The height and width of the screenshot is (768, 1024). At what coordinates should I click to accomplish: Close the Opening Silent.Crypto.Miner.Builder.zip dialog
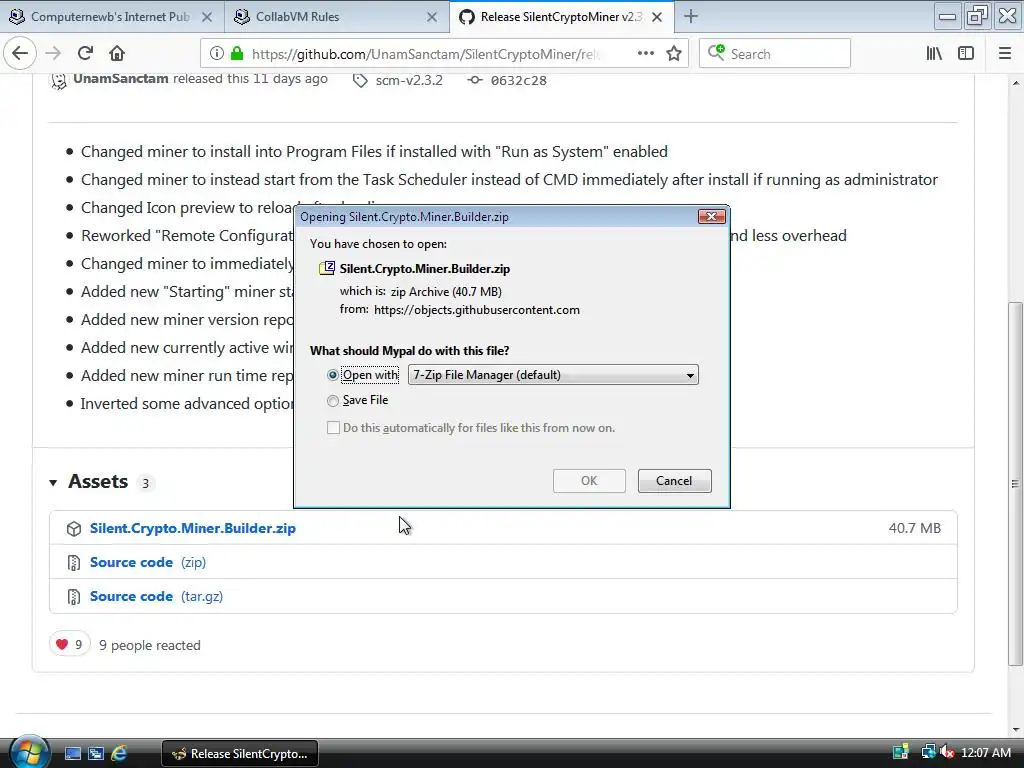(x=711, y=216)
